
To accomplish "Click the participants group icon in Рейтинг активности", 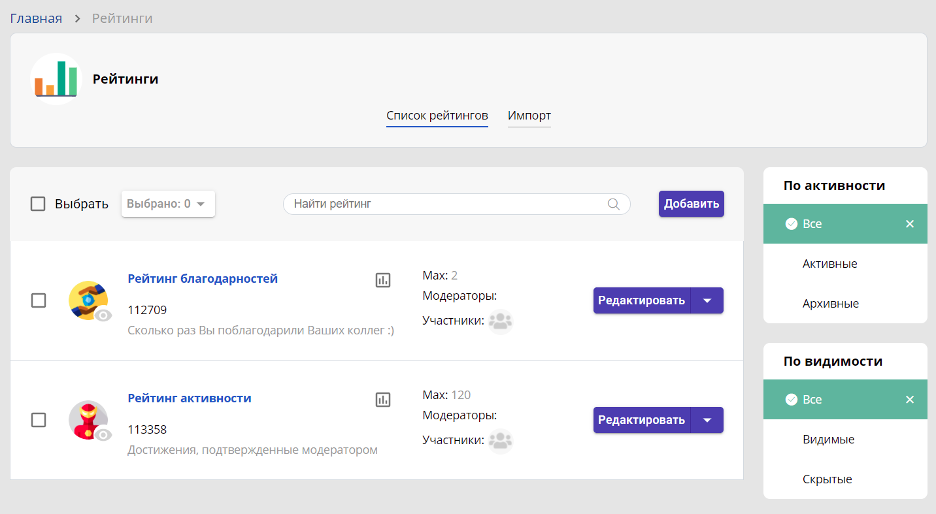I will point(500,440).
